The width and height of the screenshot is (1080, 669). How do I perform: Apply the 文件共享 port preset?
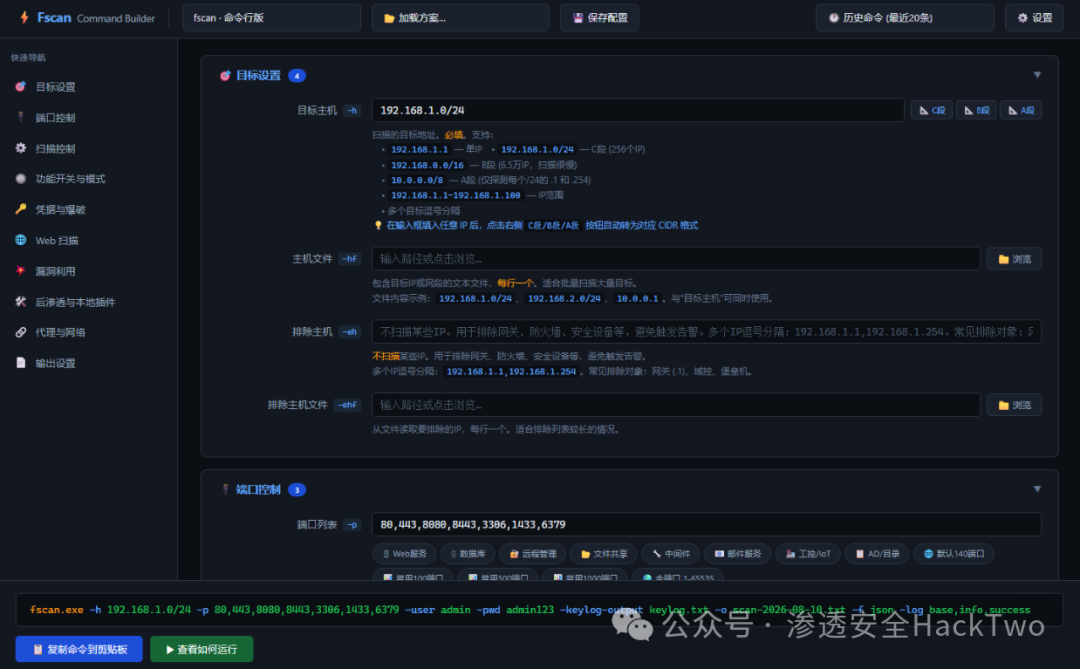[603, 554]
